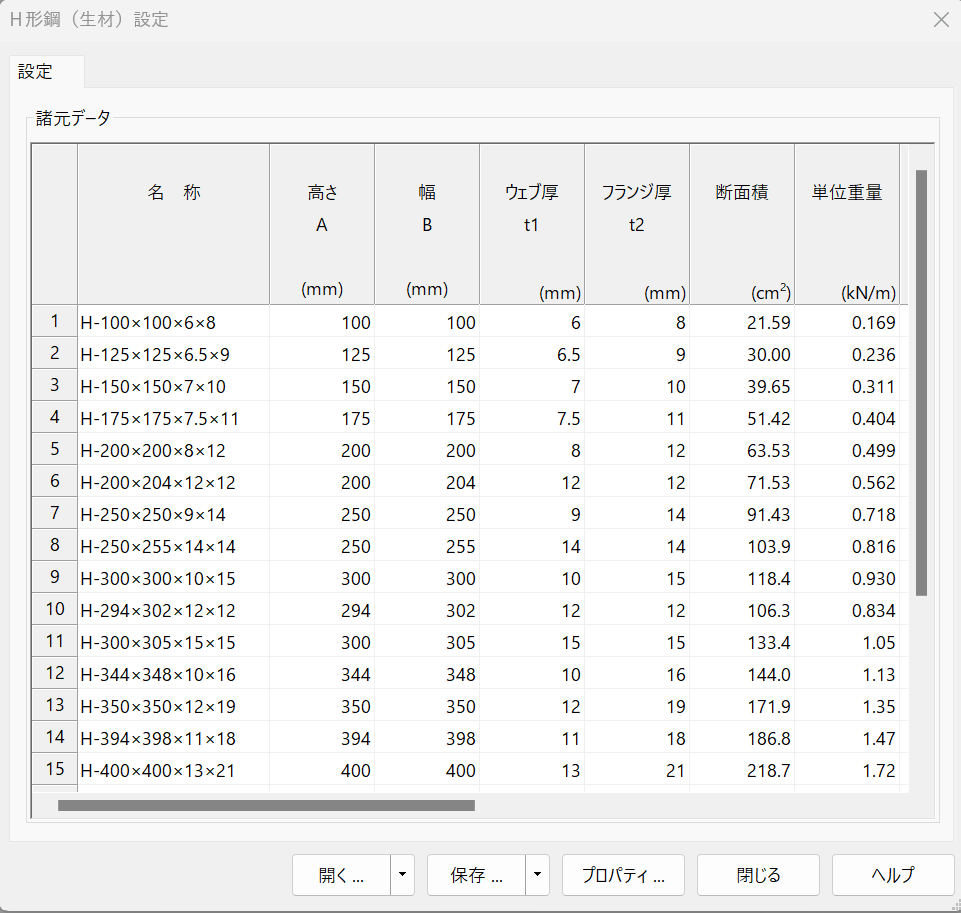The width and height of the screenshot is (961, 913).
Task: Click the 名称 column header
Action: click(173, 194)
